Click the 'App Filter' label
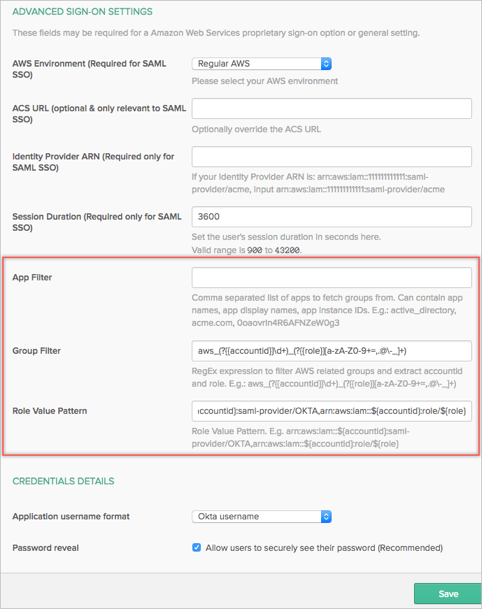 click(x=32, y=277)
